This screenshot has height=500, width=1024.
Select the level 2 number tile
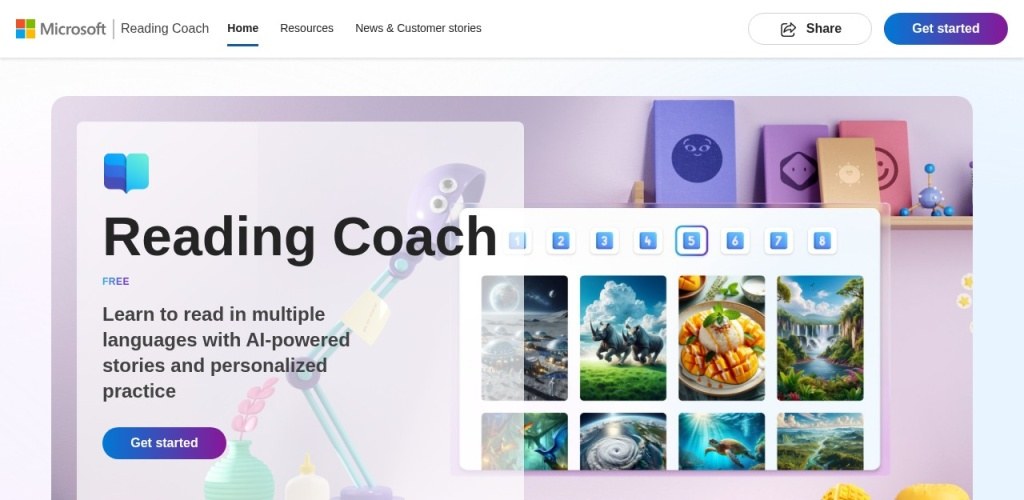[560, 241]
